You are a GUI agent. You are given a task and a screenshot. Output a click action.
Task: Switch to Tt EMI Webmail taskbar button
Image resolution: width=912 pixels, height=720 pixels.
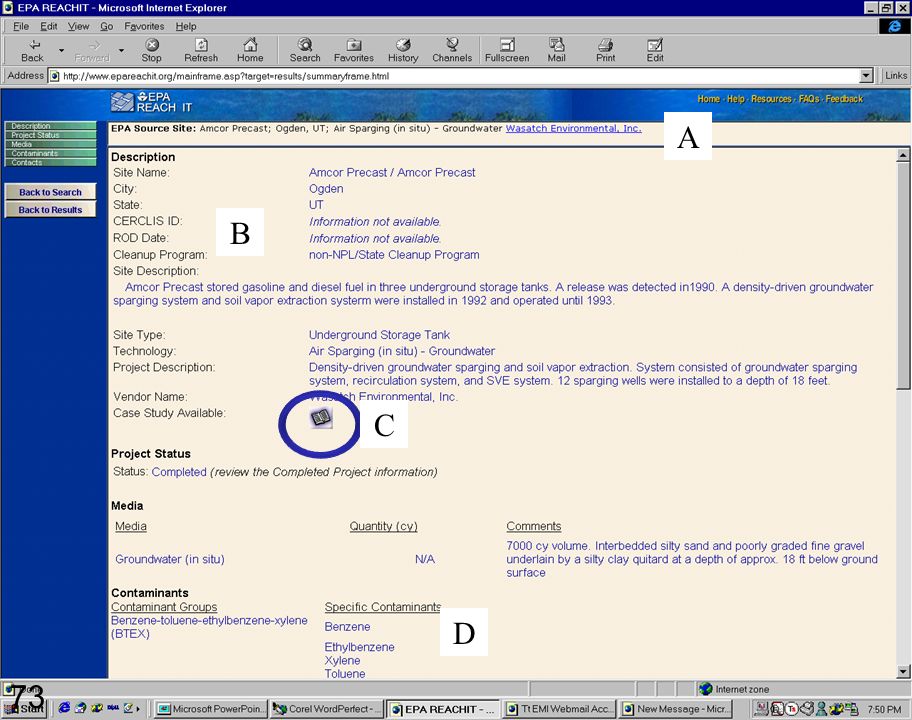[x=558, y=709]
